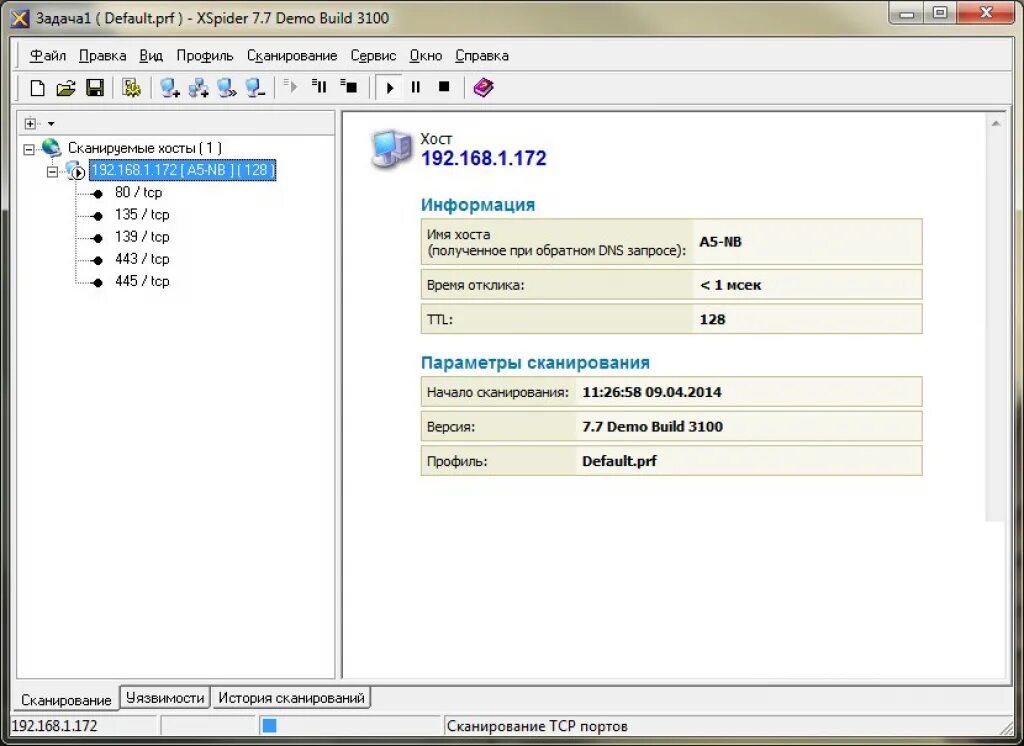
Task: Open the Профиль menu
Action: (x=204, y=56)
